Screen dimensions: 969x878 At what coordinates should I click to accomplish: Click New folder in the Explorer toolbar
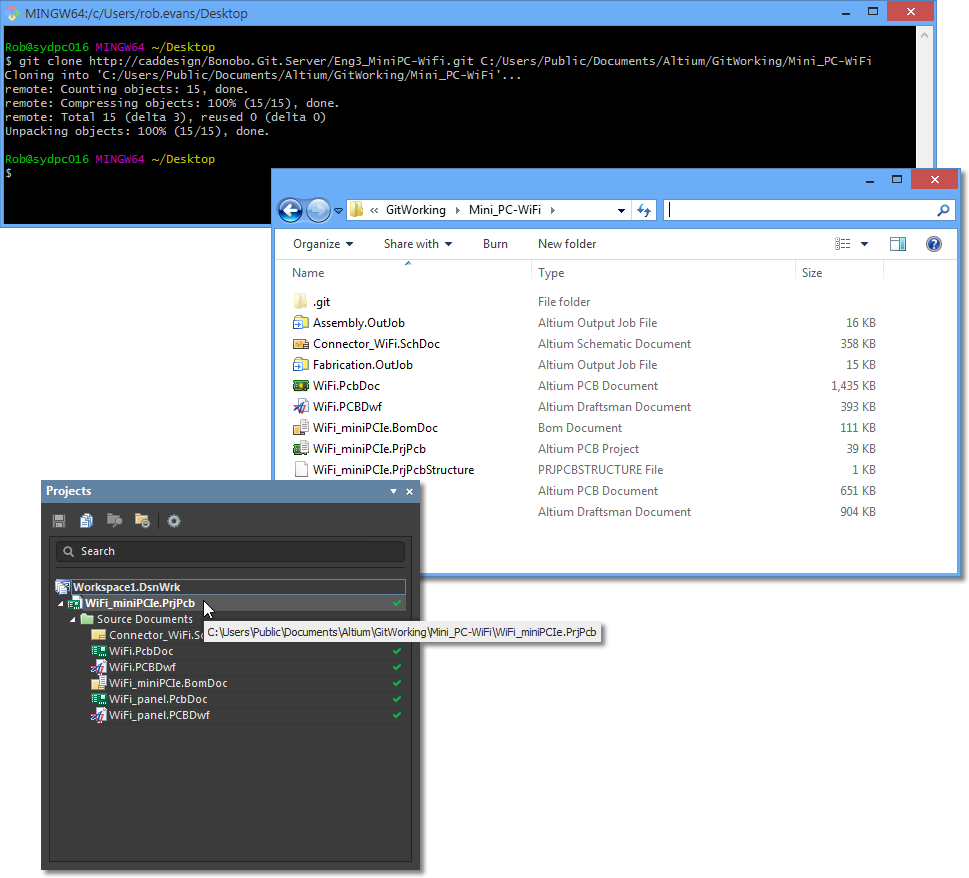(567, 243)
